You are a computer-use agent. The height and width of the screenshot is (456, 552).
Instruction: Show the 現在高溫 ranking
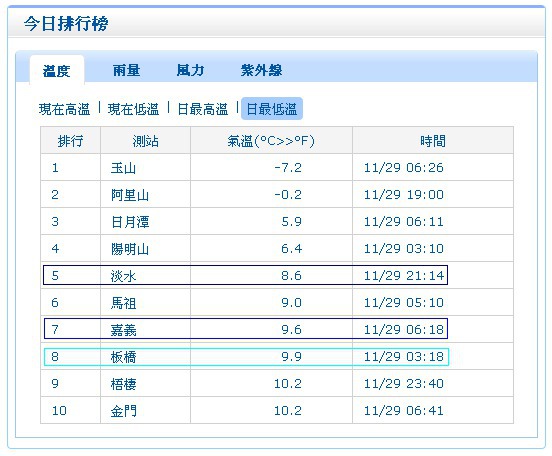pyautogui.click(x=64, y=109)
